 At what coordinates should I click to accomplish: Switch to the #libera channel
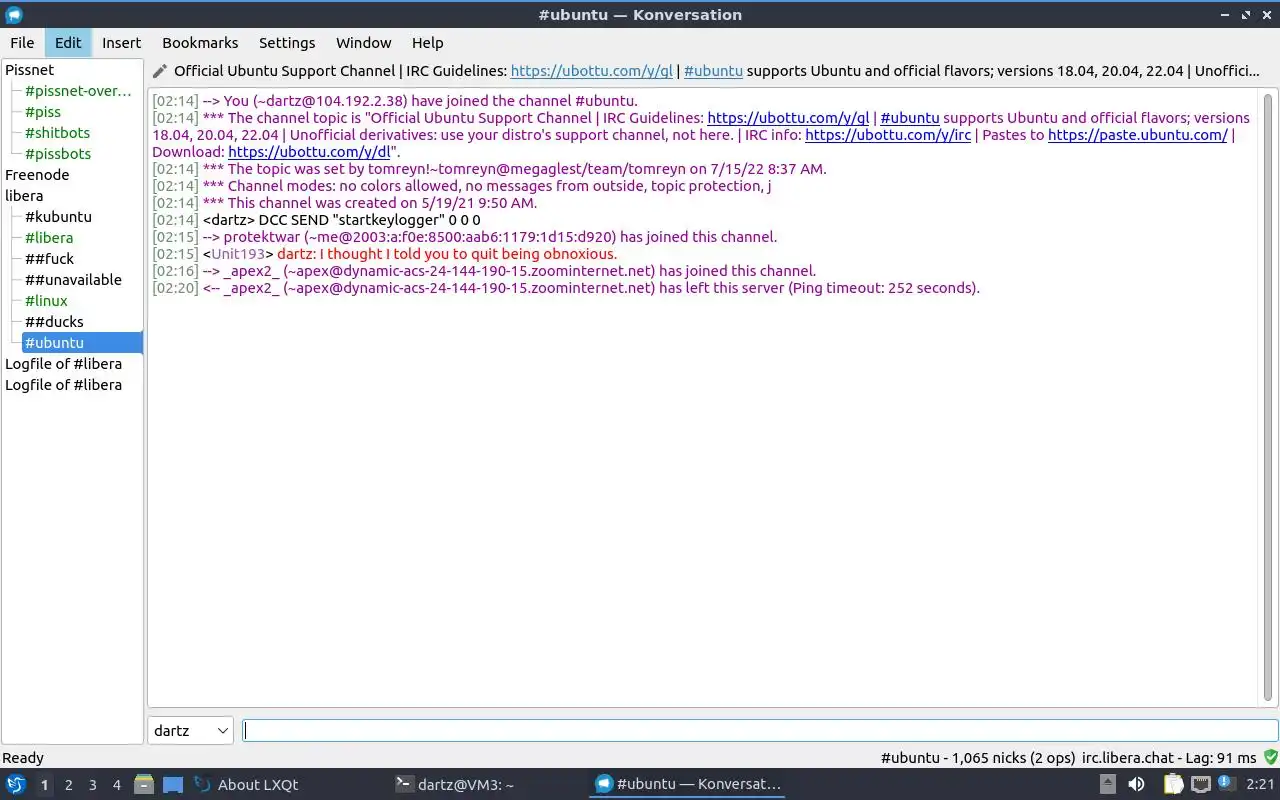49,238
